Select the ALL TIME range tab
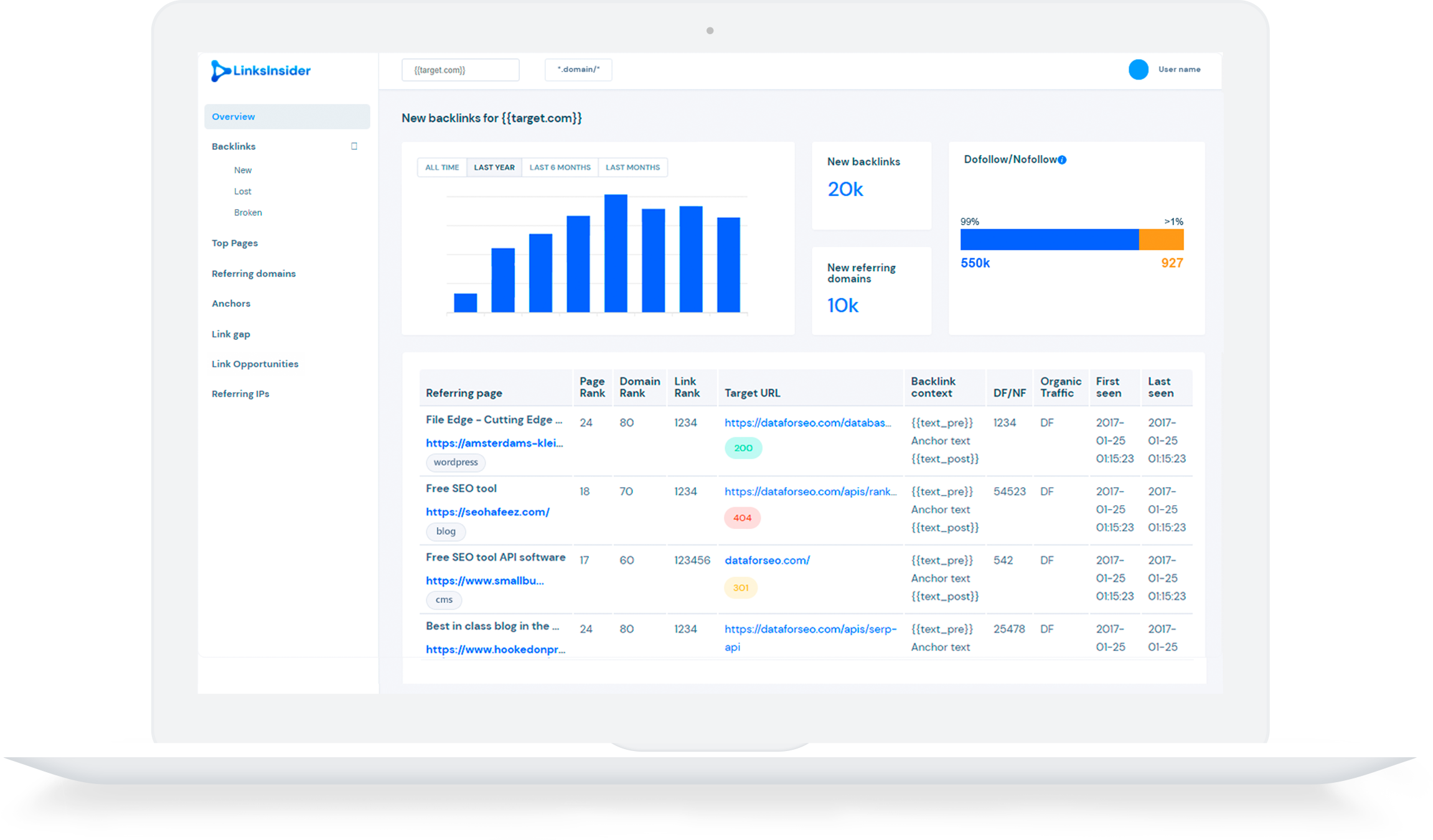The height and width of the screenshot is (840, 1433). click(442, 167)
